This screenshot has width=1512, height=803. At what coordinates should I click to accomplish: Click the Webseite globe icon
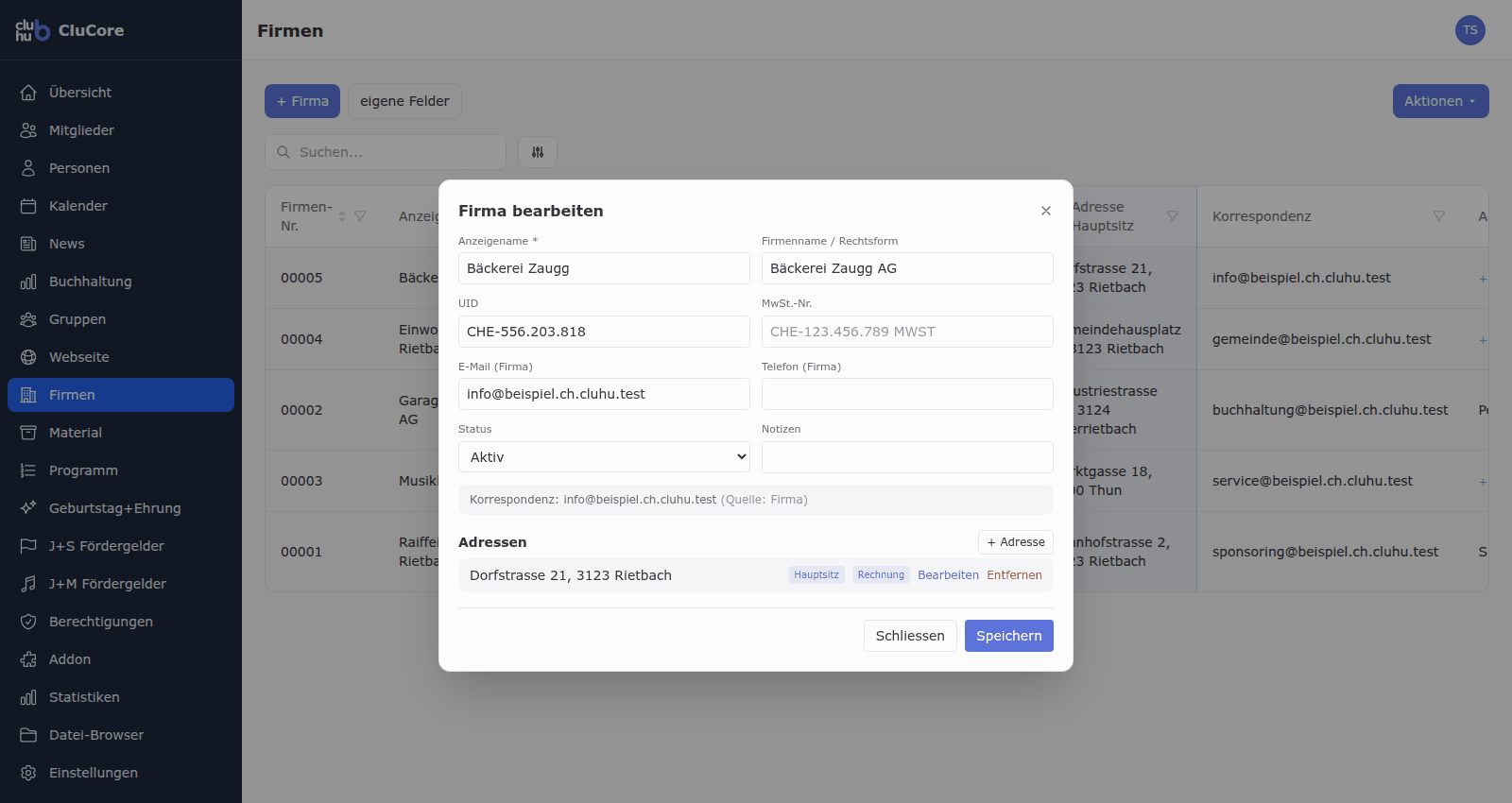point(28,357)
